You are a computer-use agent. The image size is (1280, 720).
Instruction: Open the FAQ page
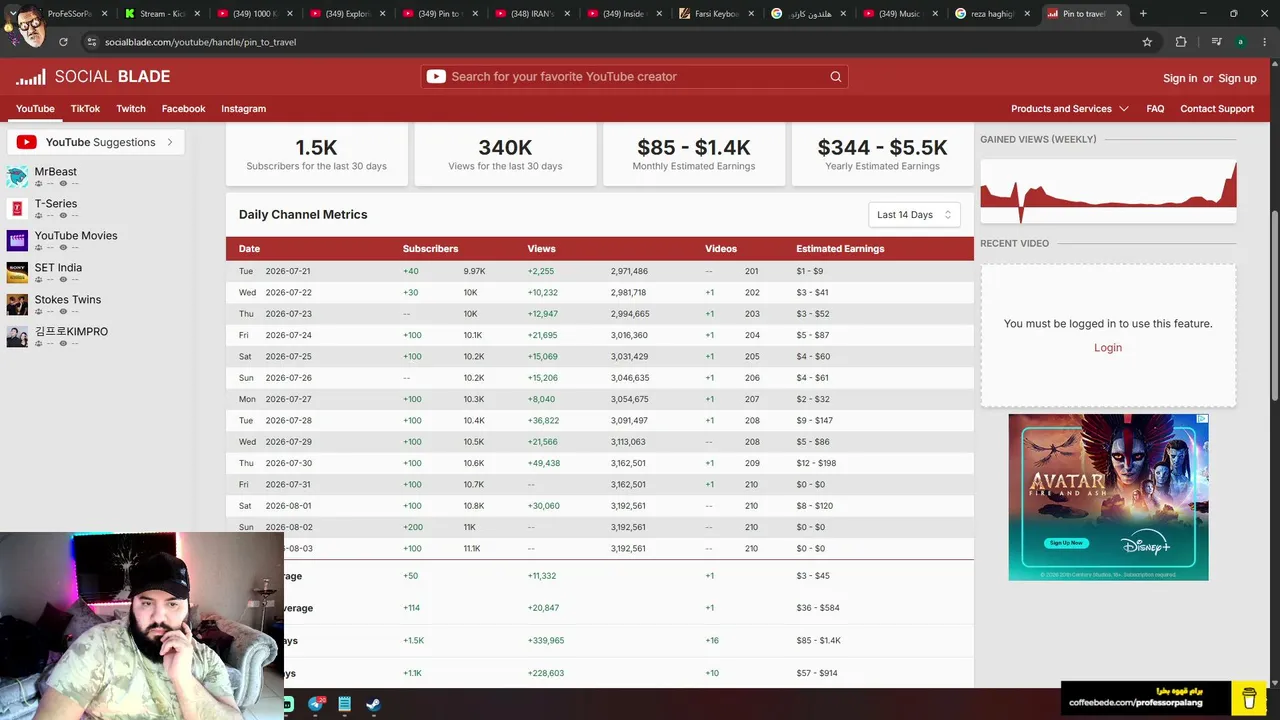pyautogui.click(x=1155, y=109)
